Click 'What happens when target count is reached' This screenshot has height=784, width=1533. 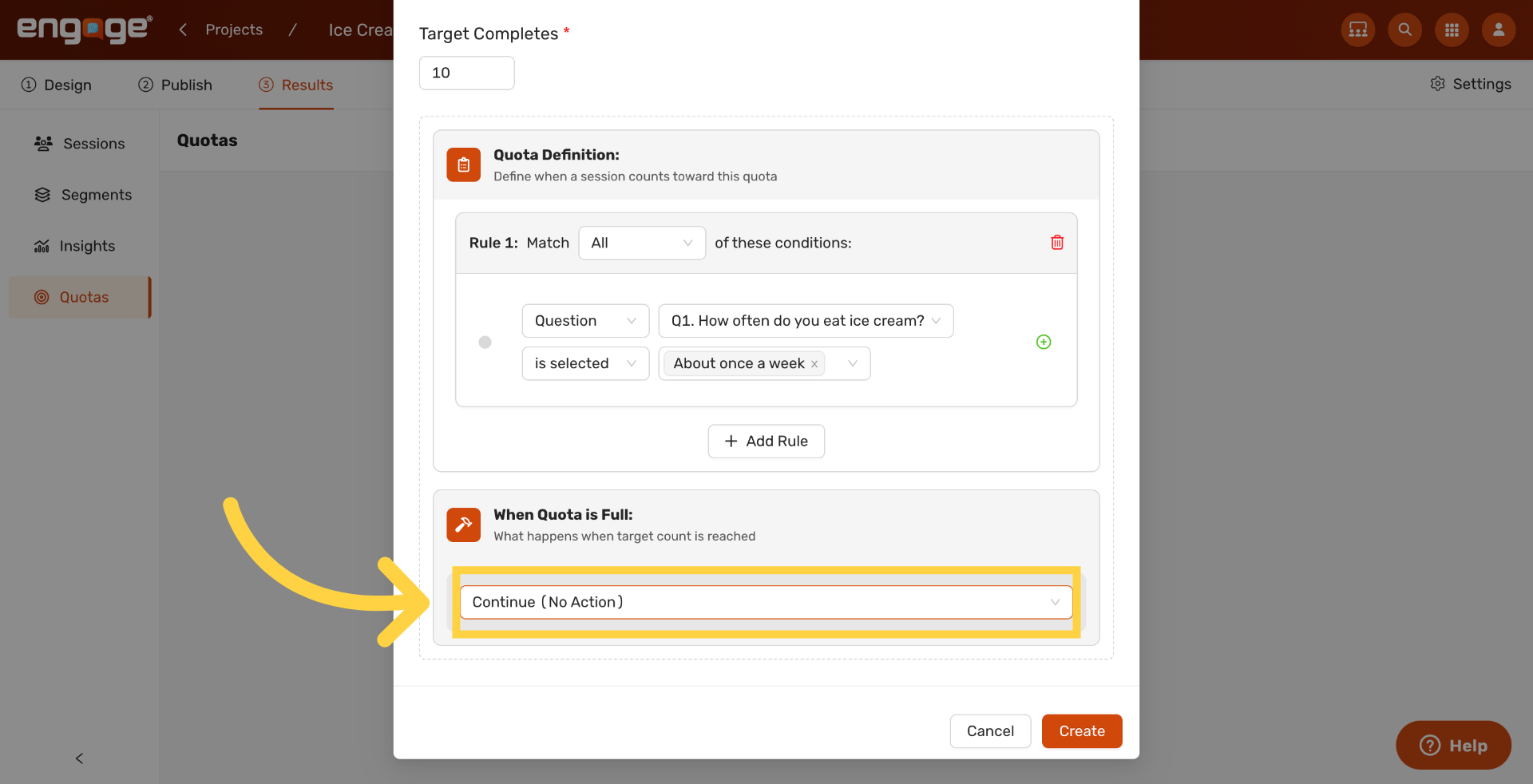pyautogui.click(x=624, y=537)
